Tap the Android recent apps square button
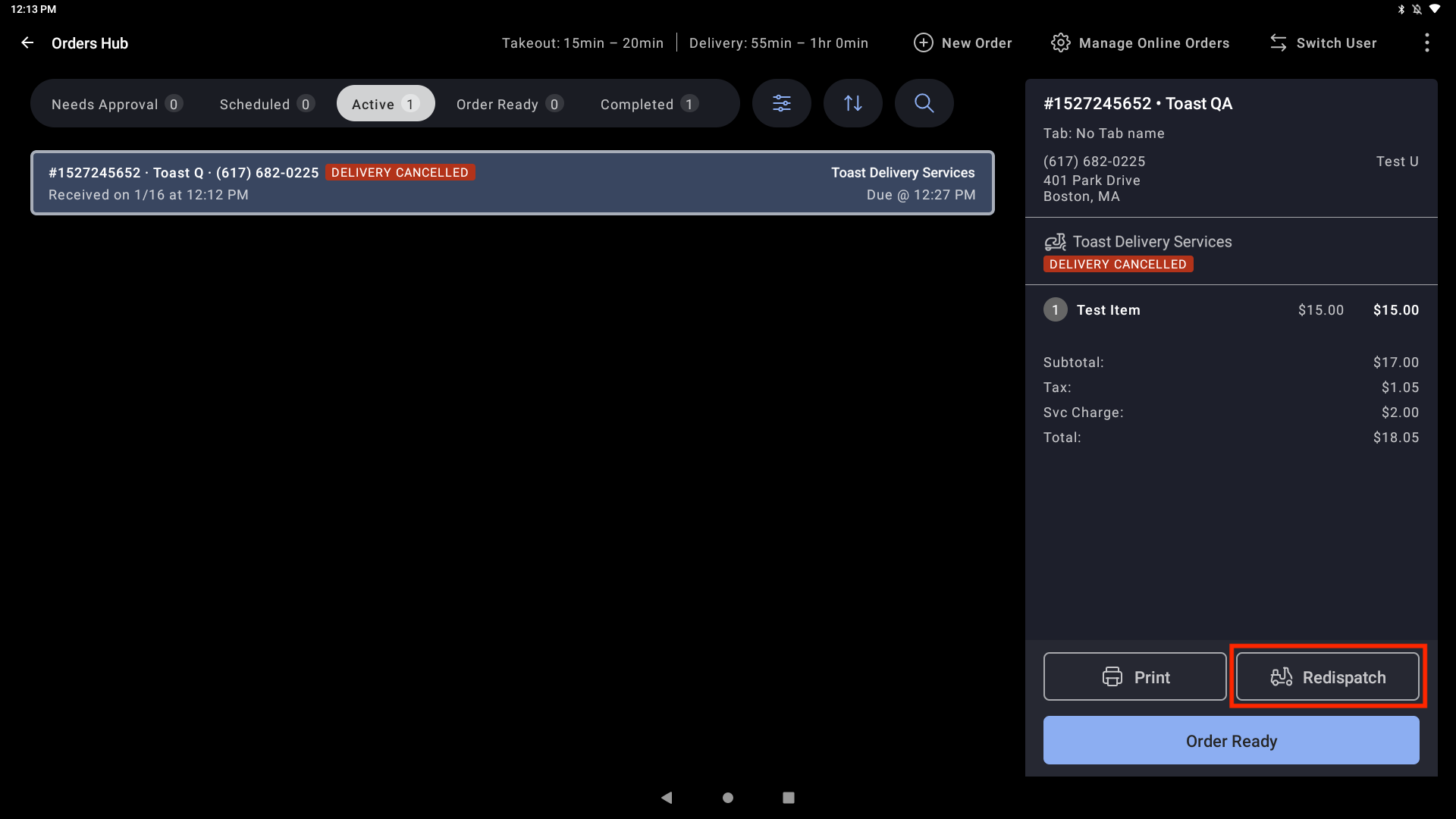1456x819 pixels. point(788,798)
